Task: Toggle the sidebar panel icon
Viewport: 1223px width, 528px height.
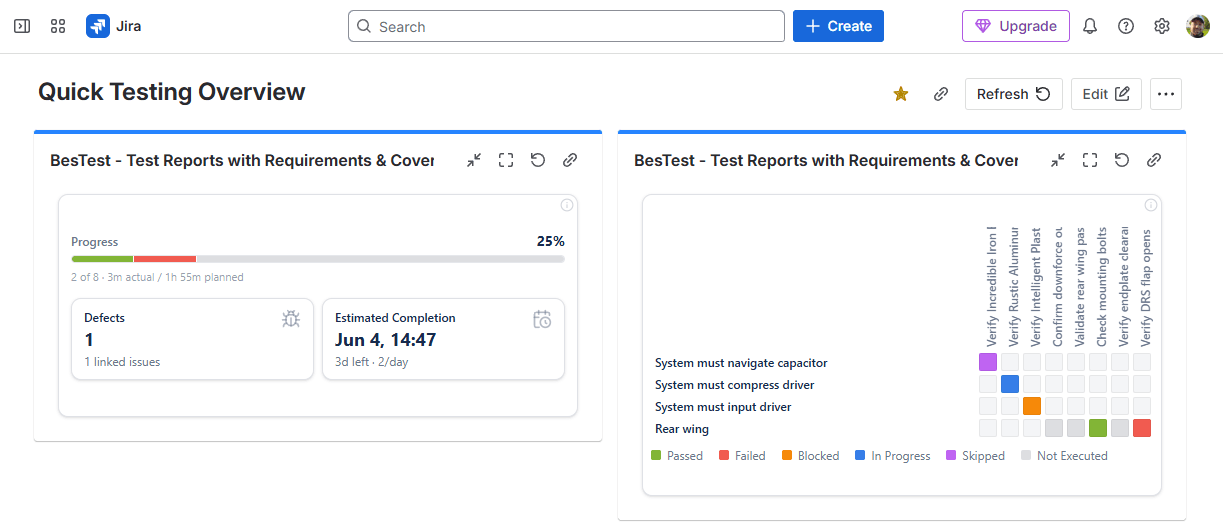Action: coord(22,26)
